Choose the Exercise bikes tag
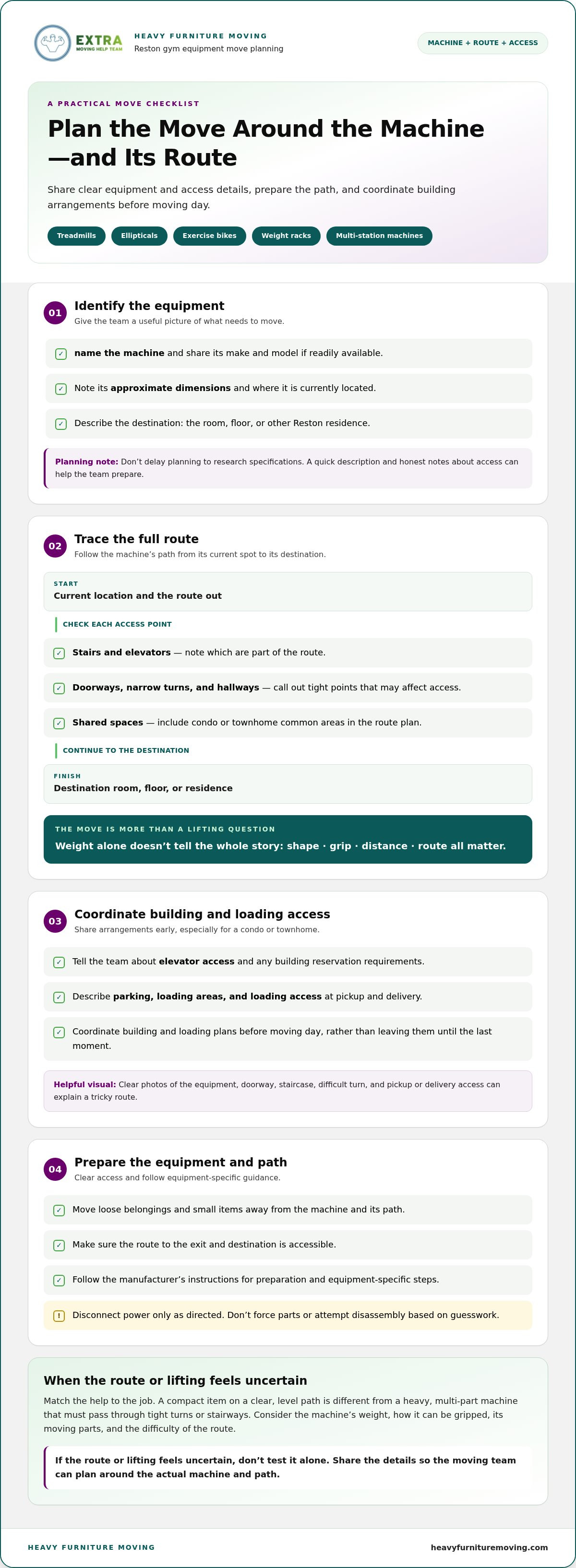Image resolution: width=576 pixels, height=1568 pixels. (x=209, y=236)
